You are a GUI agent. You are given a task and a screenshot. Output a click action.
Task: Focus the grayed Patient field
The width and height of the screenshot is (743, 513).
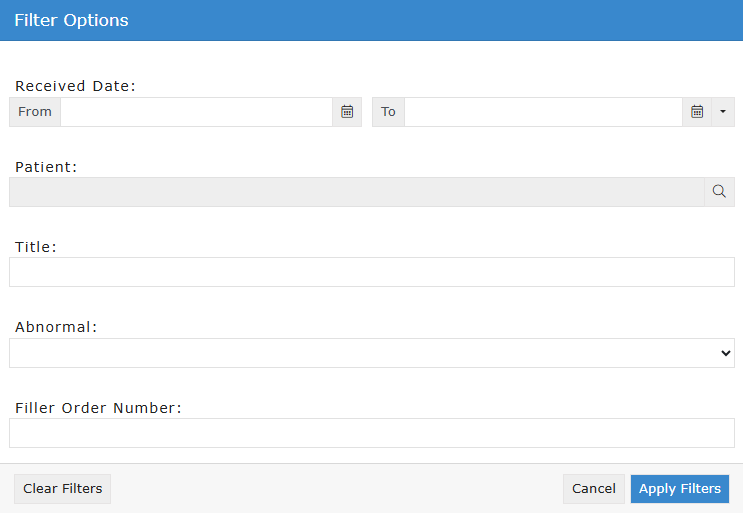click(356, 192)
